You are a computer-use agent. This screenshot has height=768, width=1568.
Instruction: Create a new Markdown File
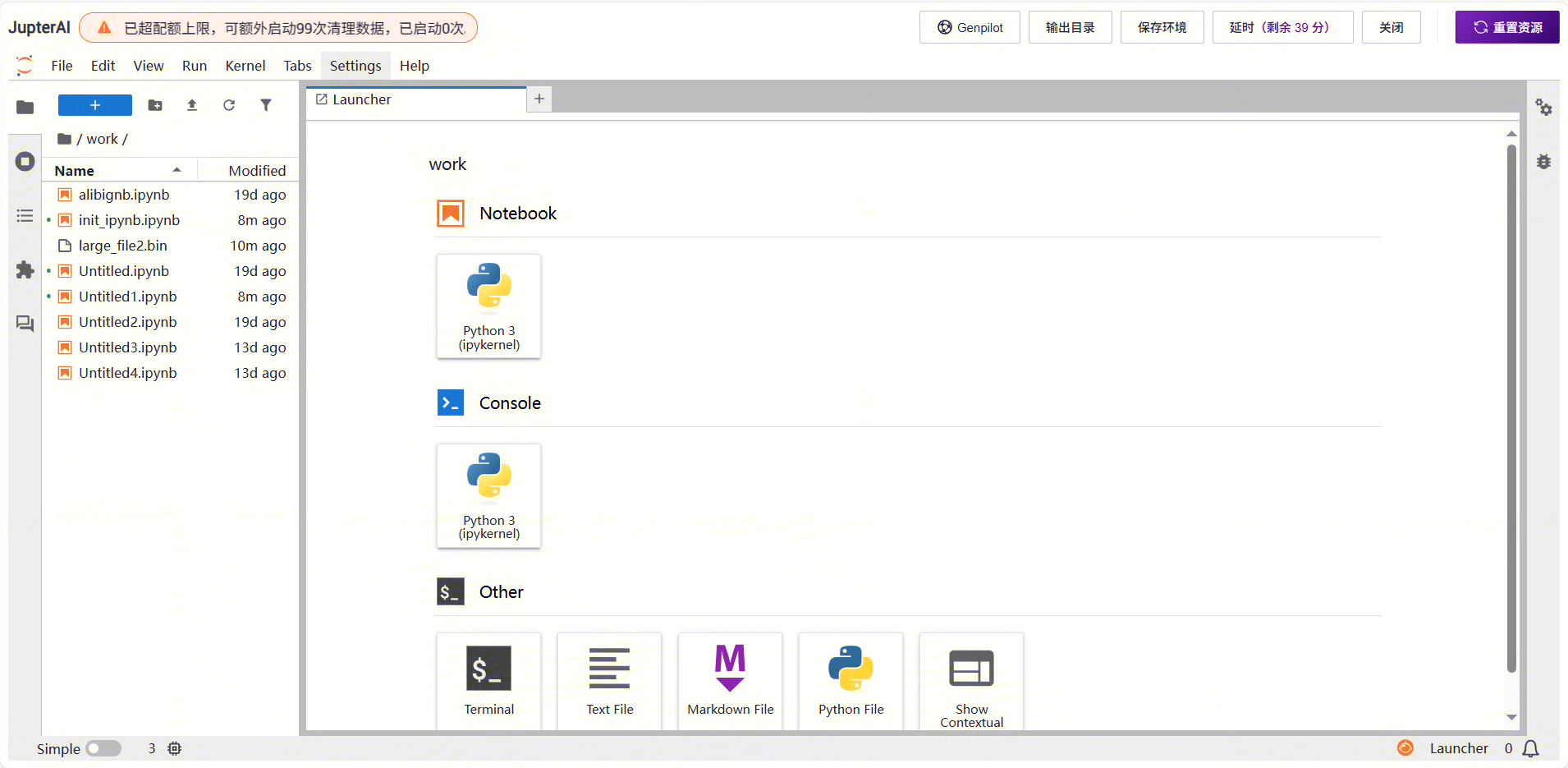(731, 681)
